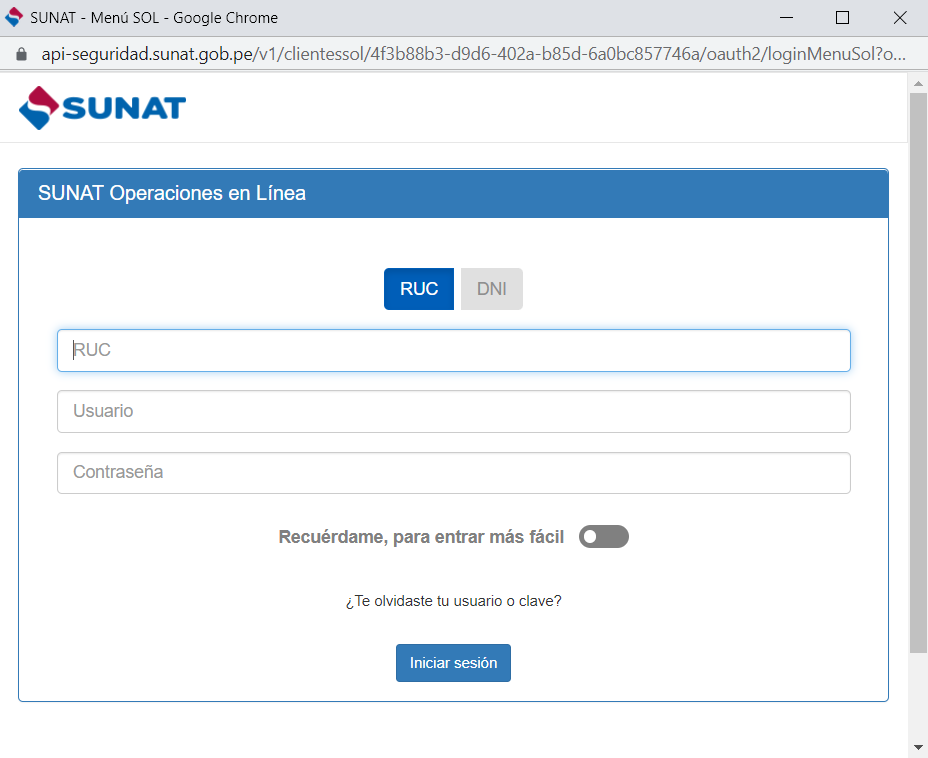Image resolution: width=928 pixels, height=758 pixels.
Task: Minimize the Chrome window
Action: (x=786, y=18)
